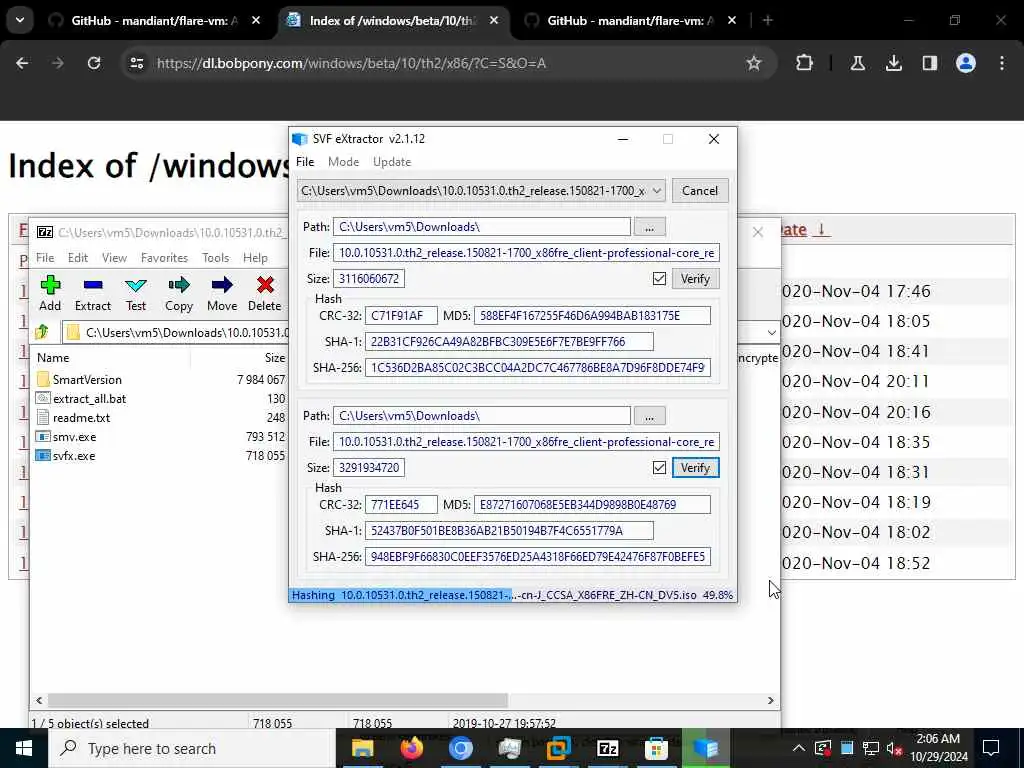Viewport: 1024px width, 768px height.
Task: Click the hashing progress bar
Action: click(513, 595)
